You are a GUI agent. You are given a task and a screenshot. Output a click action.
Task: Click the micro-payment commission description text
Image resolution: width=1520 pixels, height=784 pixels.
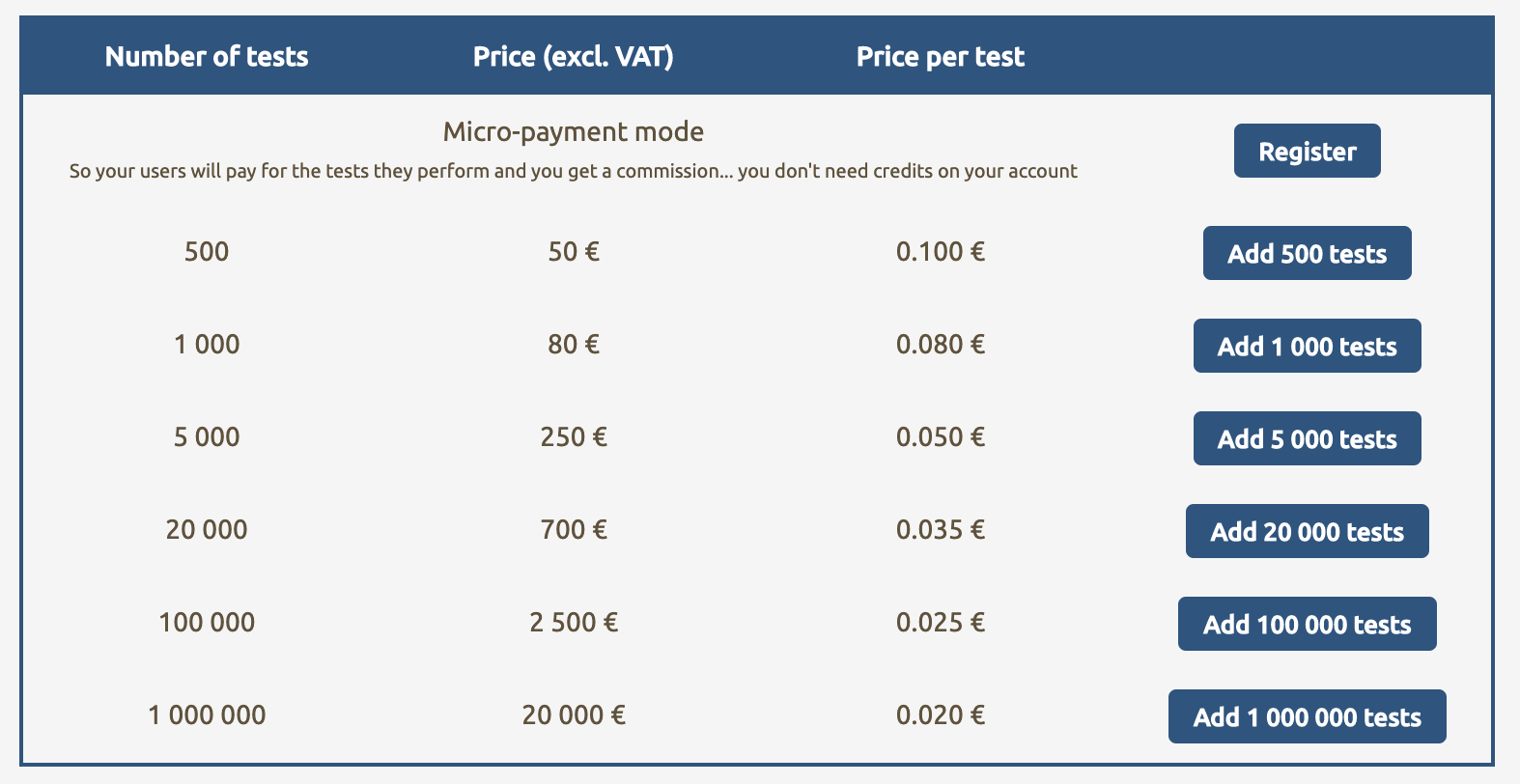click(574, 172)
